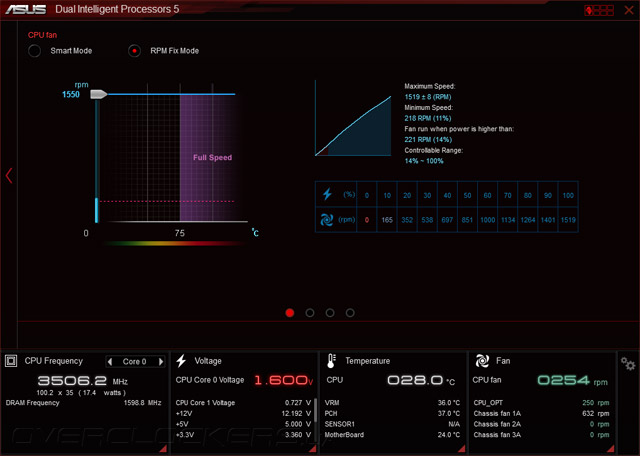Select next core with right arrow
Screen dimensions: 640x456
(x=161, y=361)
